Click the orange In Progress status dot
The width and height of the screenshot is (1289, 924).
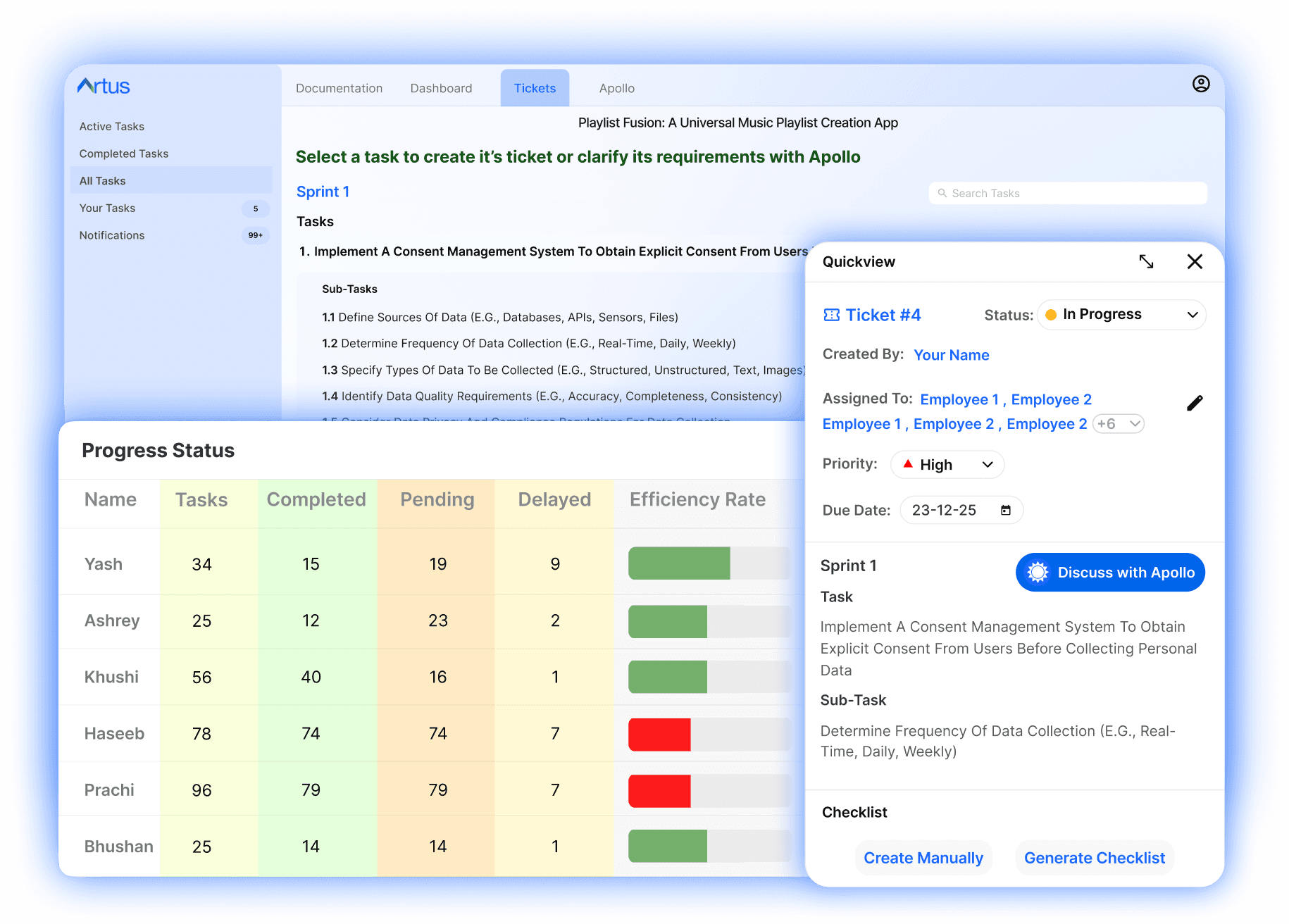pos(1050,315)
